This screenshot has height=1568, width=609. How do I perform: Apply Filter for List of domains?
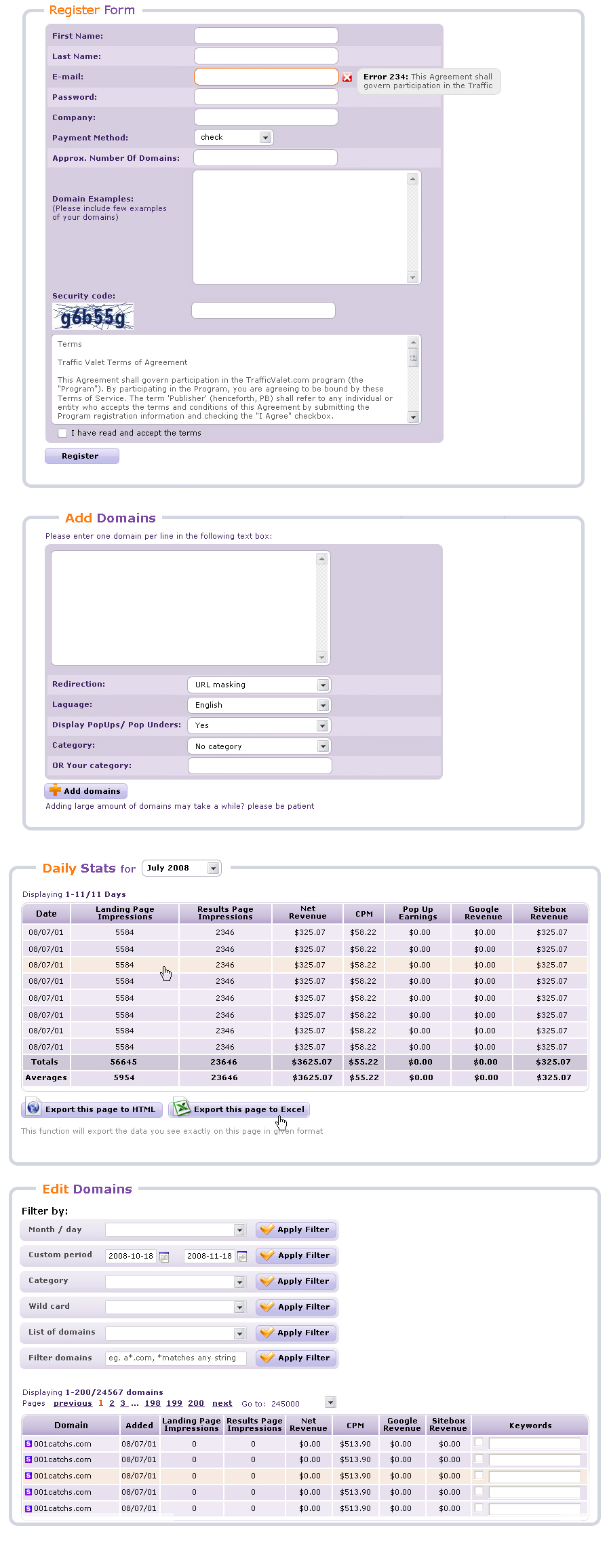pos(296,1333)
